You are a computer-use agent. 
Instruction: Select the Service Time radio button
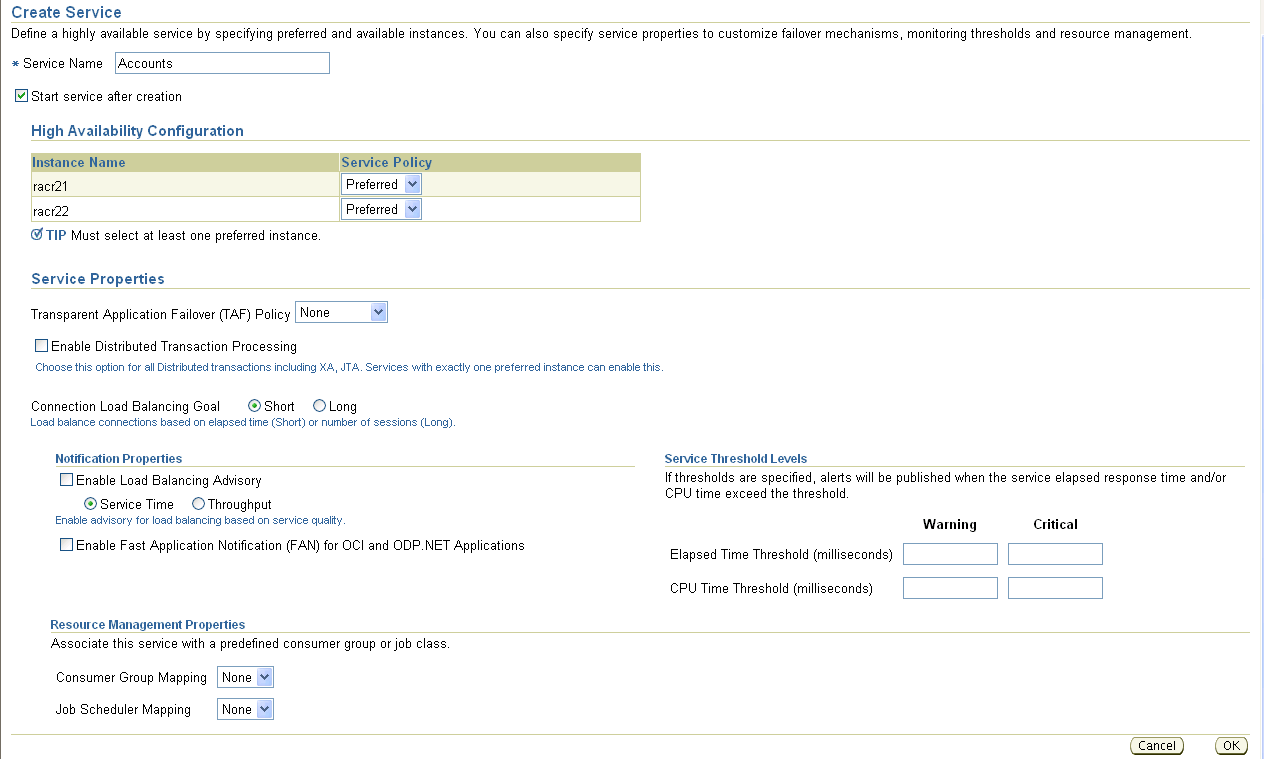[x=92, y=504]
